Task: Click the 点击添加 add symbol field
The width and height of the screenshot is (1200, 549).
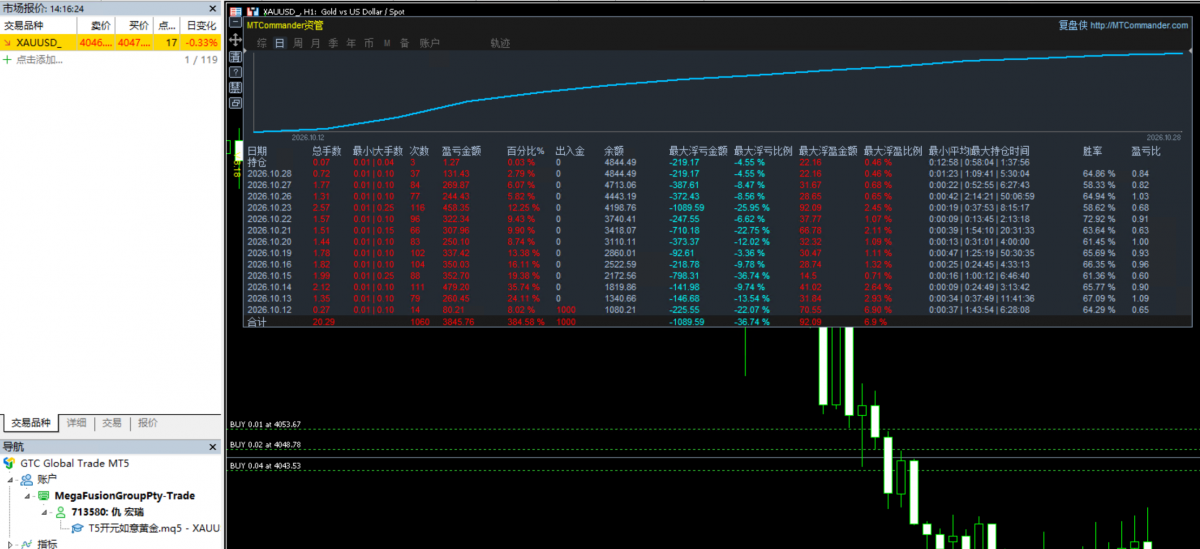Action: tap(39, 60)
